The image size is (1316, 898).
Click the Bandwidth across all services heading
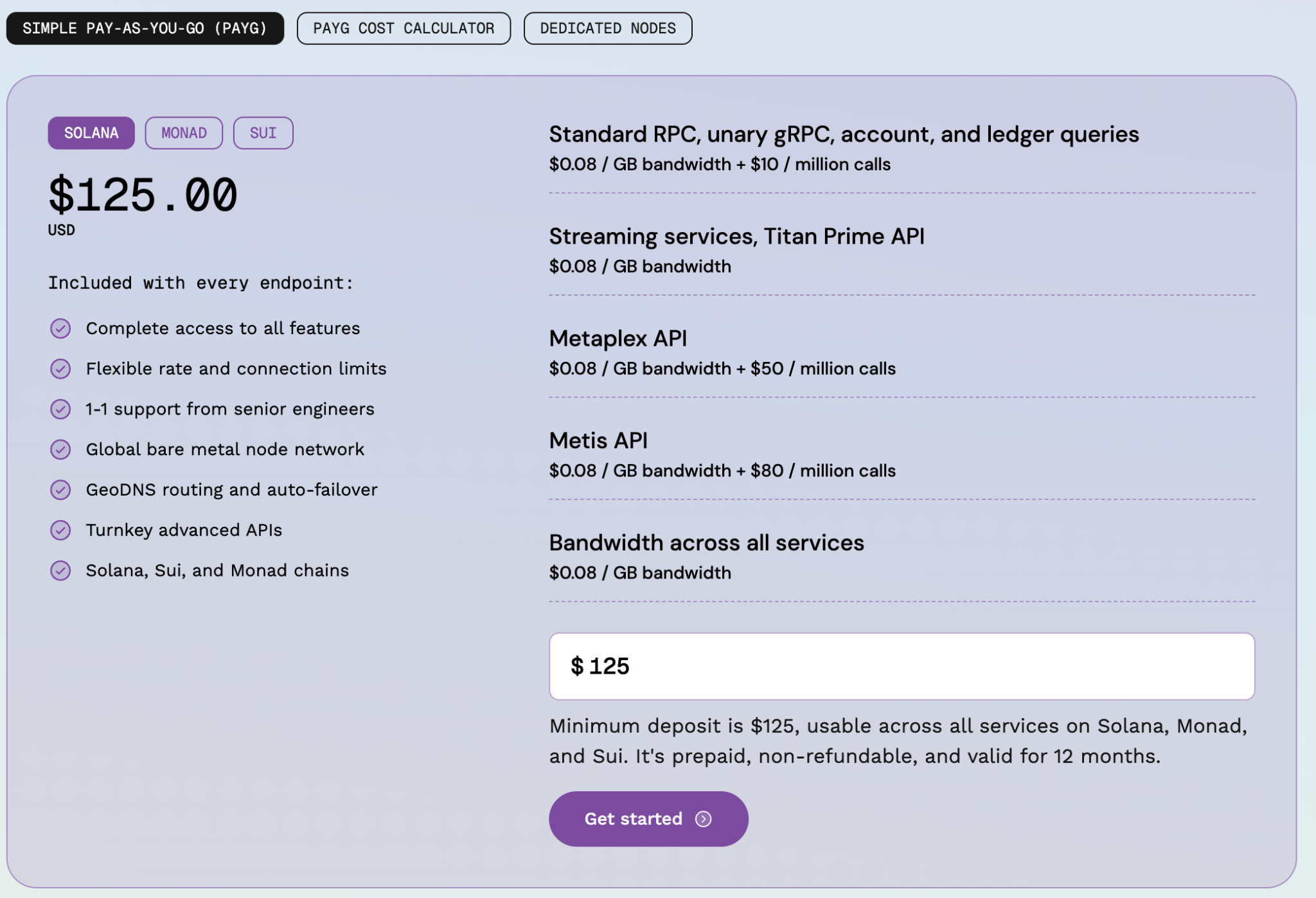click(706, 543)
